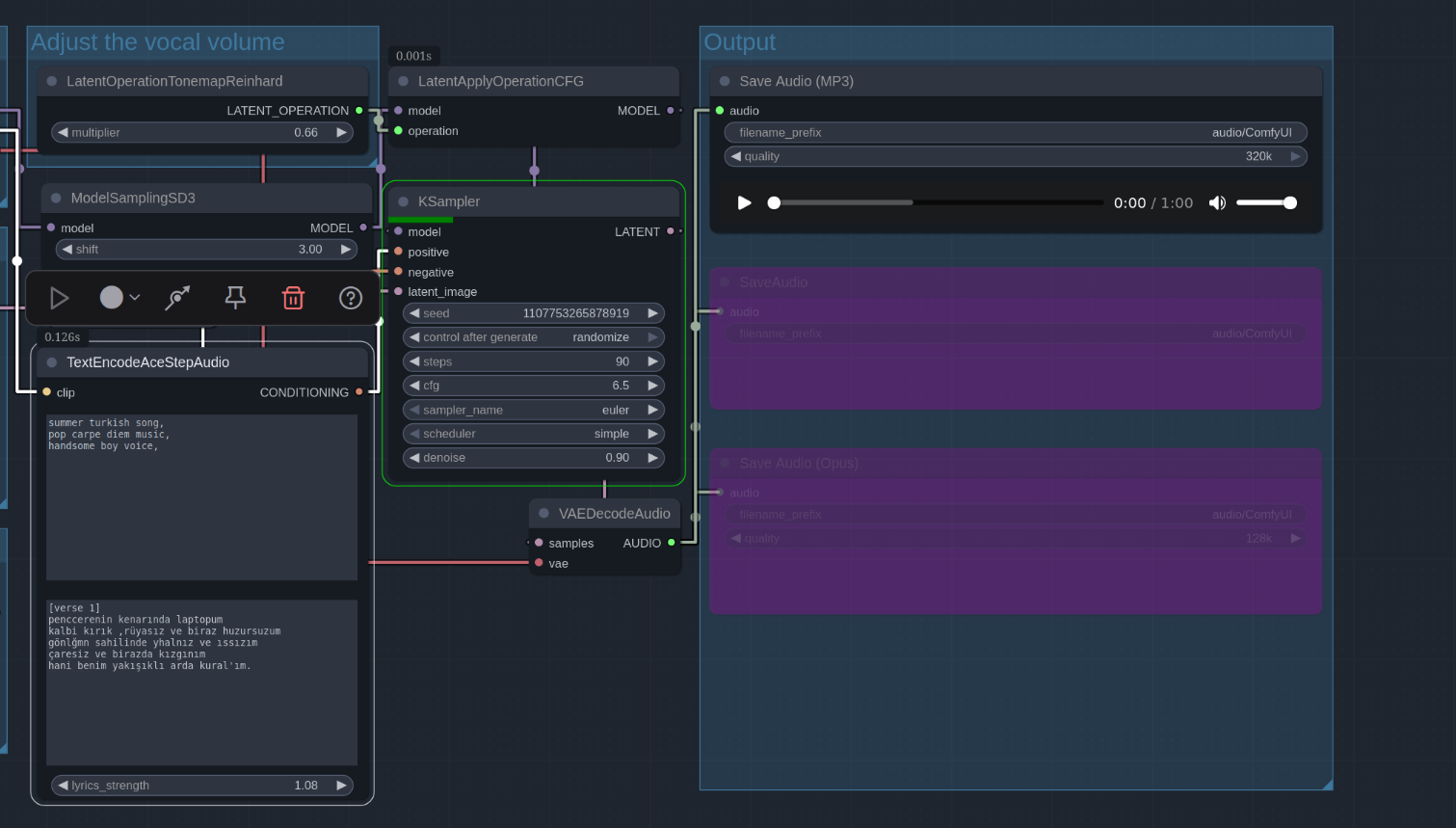Screen dimensions: 1456x828
Task: Collapse the Save Audio (MP3) node dot
Action: coord(725,82)
